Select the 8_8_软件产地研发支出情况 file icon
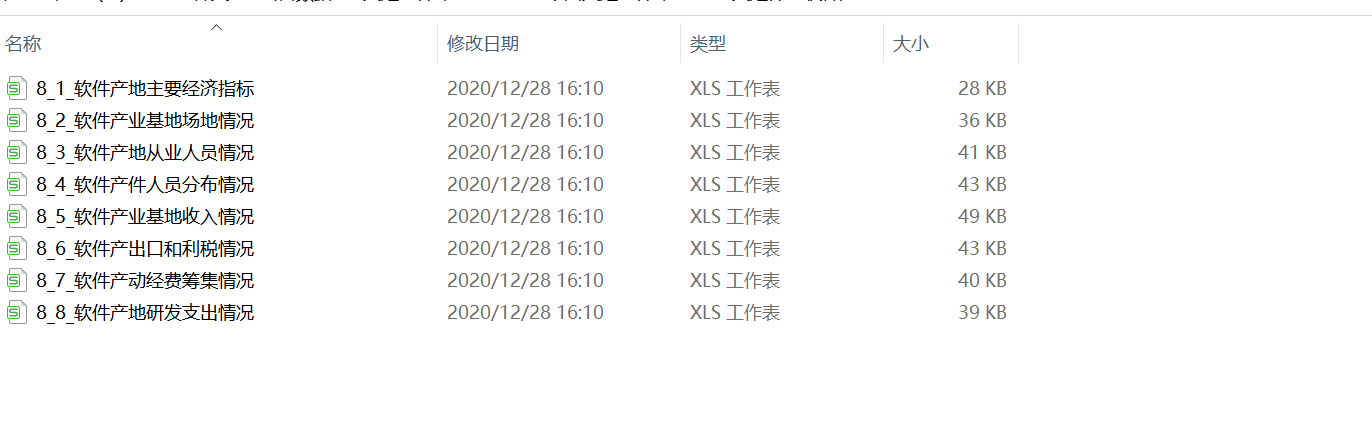 (x=15, y=312)
